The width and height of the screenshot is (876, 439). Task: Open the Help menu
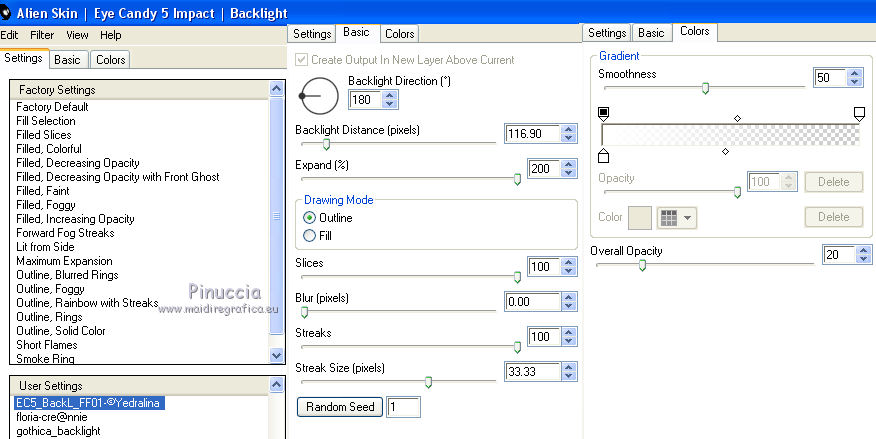(111, 35)
